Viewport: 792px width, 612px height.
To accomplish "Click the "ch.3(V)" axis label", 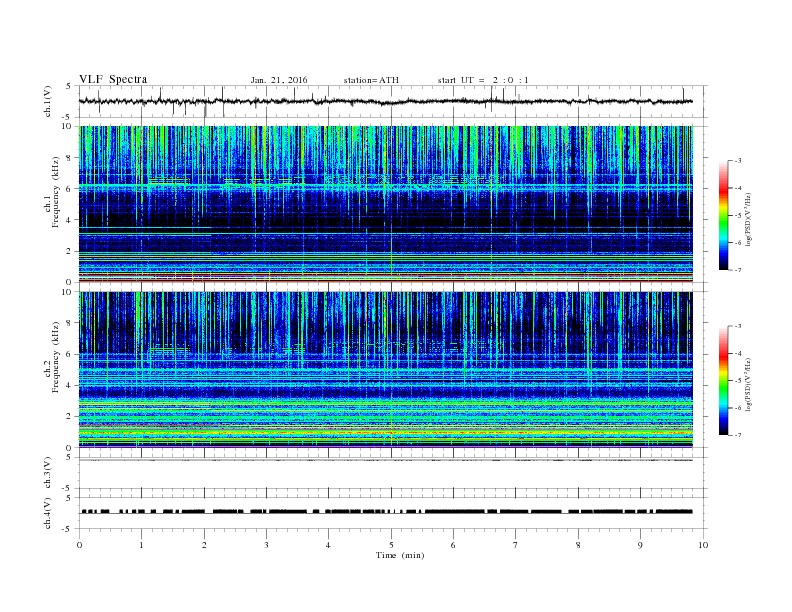I will tap(48, 472).
